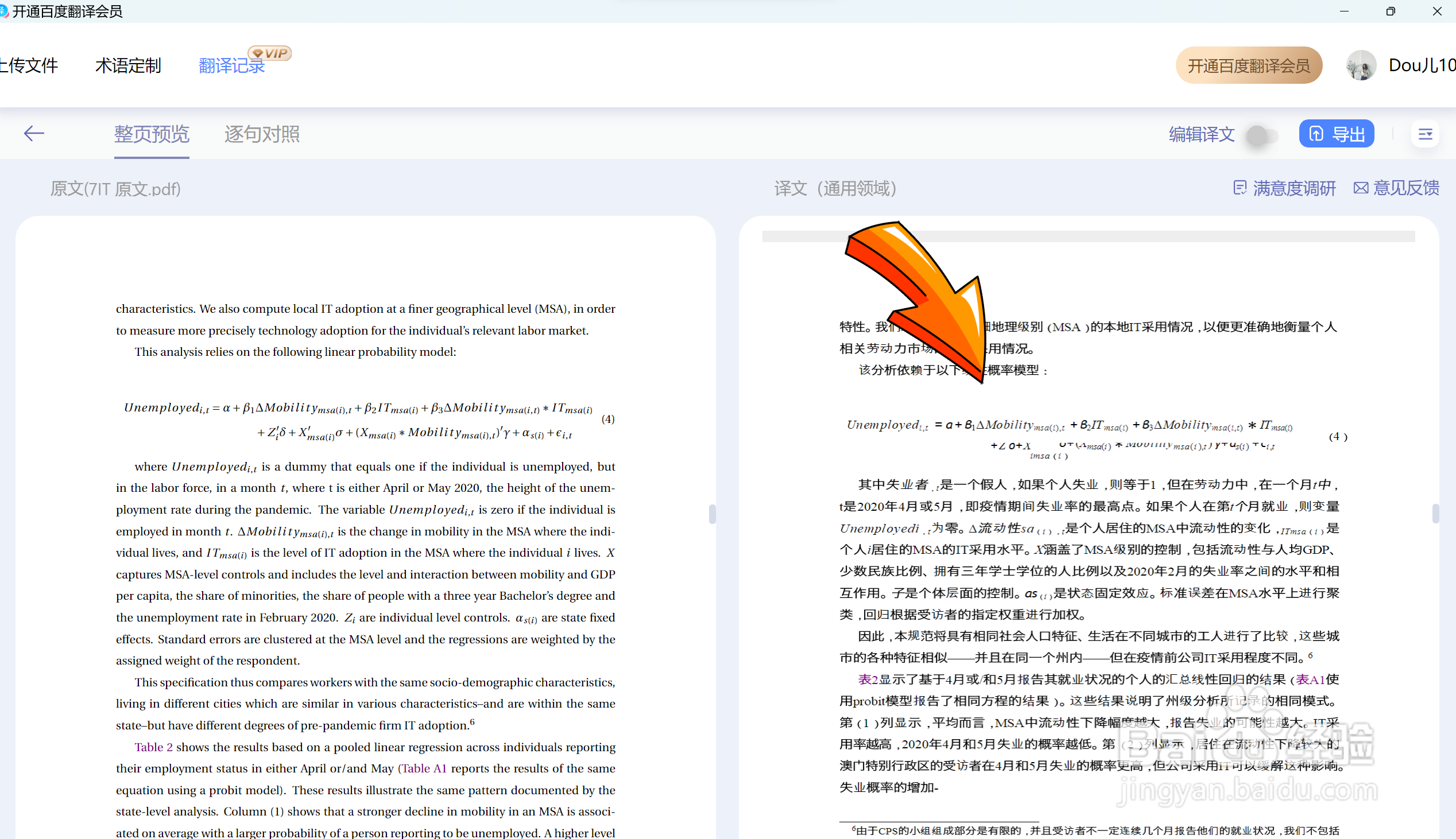The image size is (1456, 839).
Task: Click Table 2 link in original text
Action: coord(153,747)
